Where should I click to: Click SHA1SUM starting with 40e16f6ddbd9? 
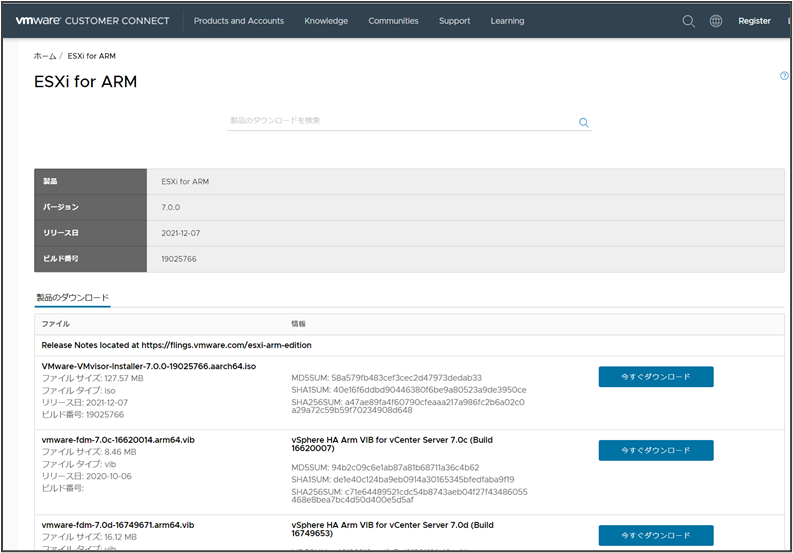tap(409, 390)
